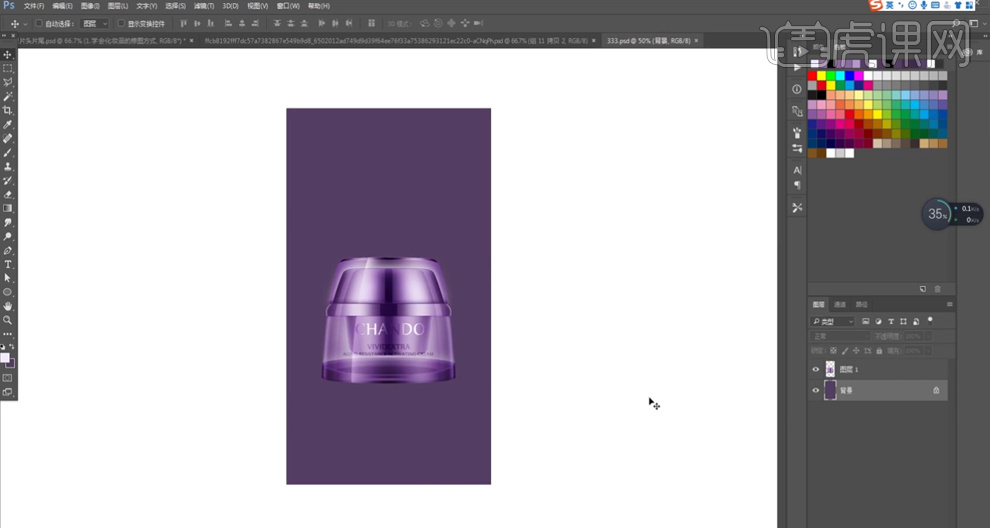Switch to the 通道 panel tab
The width and height of the screenshot is (990, 528).
tap(840, 304)
